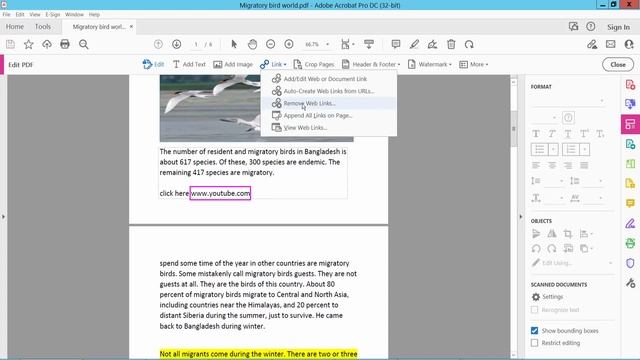Close the Migratory bird world document tab
The image size is (640, 360).
(131, 27)
